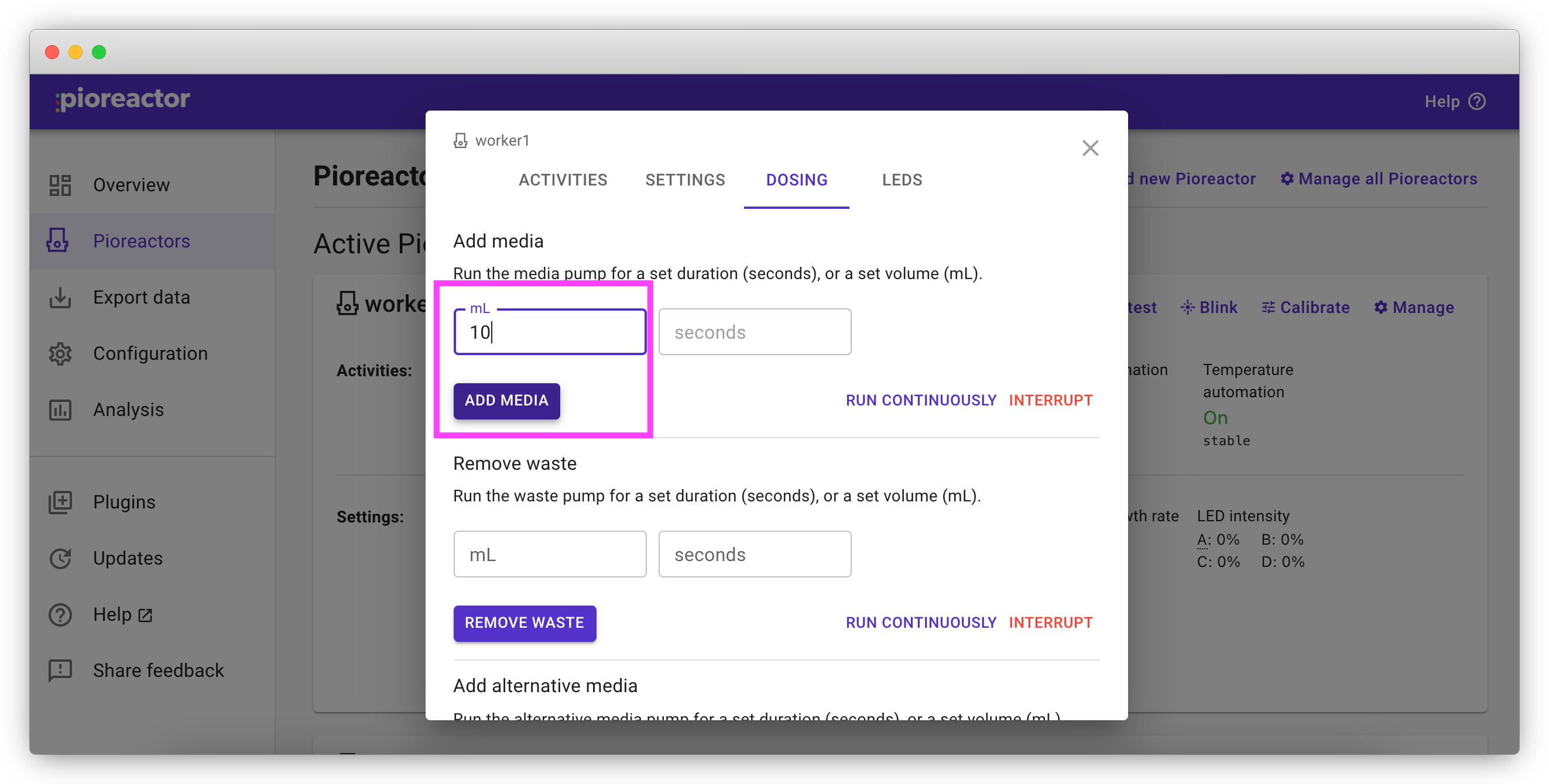
Task: Click the Add Media button
Action: (506, 401)
